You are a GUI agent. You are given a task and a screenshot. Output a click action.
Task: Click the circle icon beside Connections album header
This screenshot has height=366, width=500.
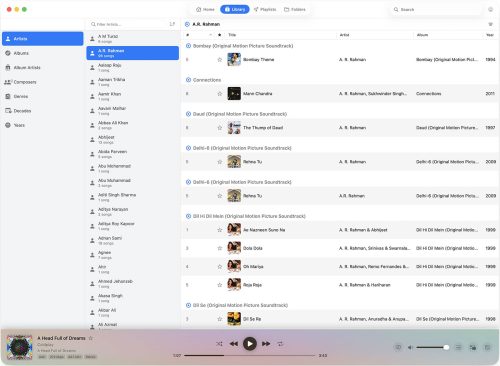click(188, 80)
